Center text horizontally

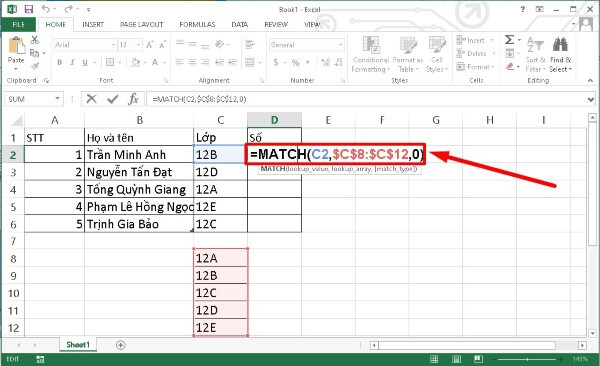192,62
